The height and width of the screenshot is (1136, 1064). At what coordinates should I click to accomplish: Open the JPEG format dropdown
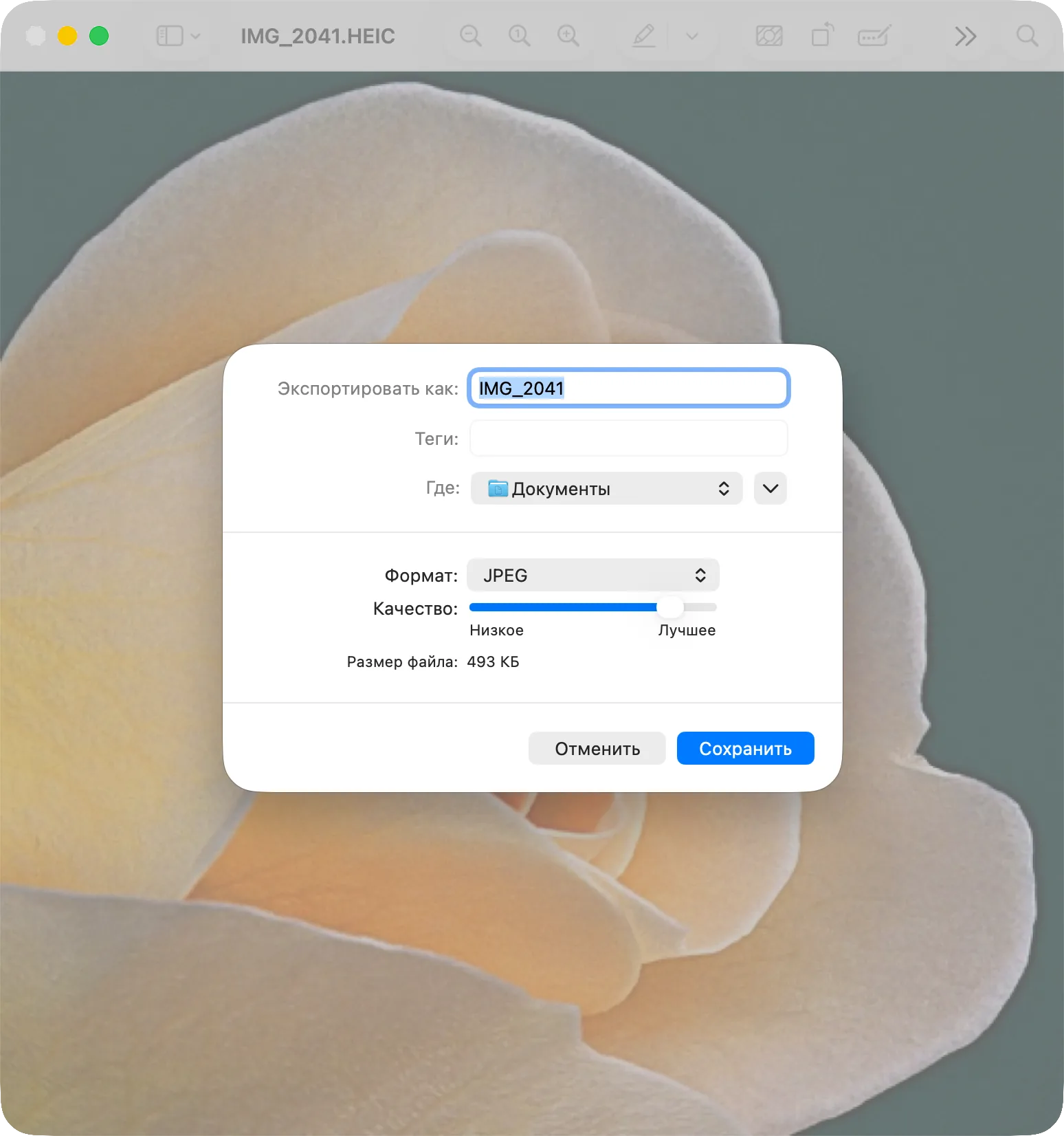coord(593,575)
